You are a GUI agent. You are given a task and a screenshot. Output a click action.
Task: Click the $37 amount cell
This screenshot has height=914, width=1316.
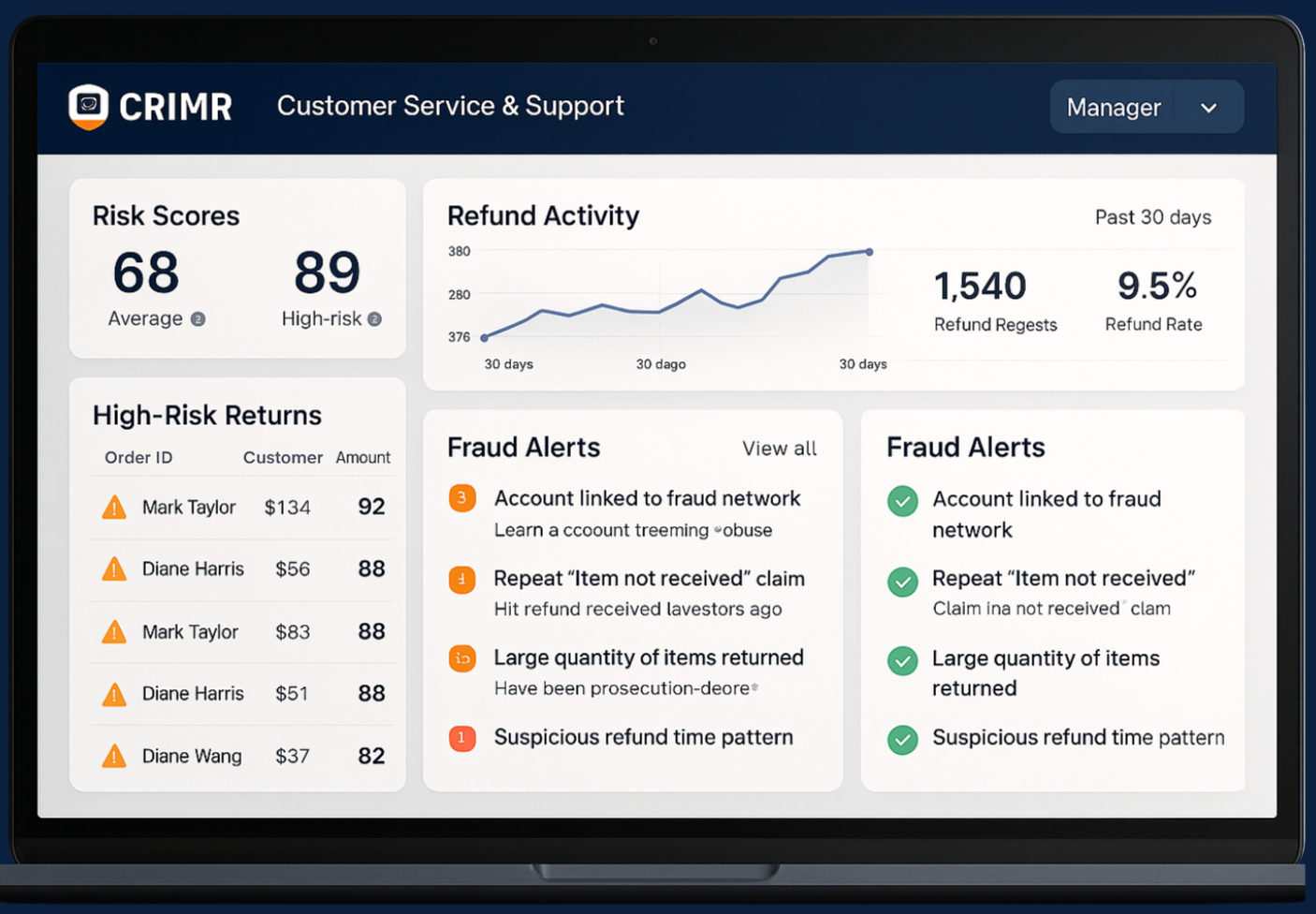pyautogui.click(x=292, y=756)
